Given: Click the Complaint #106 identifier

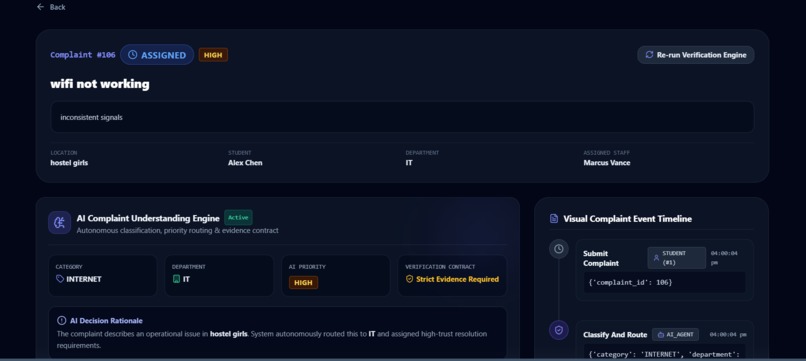Looking at the screenshot, I should pyautogui.click(x=83, y=55).
